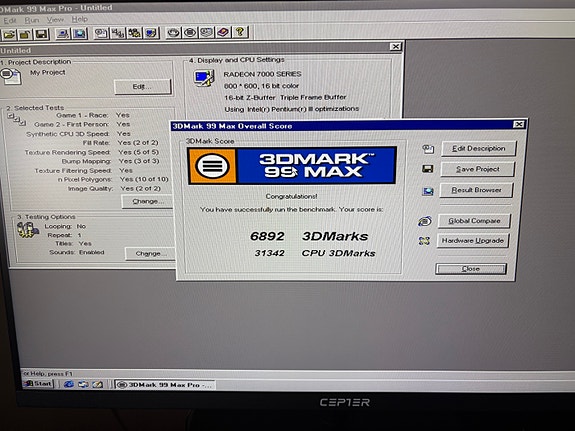Viewport: 575px width, 431px height.
Task: Click the middle 3DMark run toolbar icon
Action: tap(190, 32)
